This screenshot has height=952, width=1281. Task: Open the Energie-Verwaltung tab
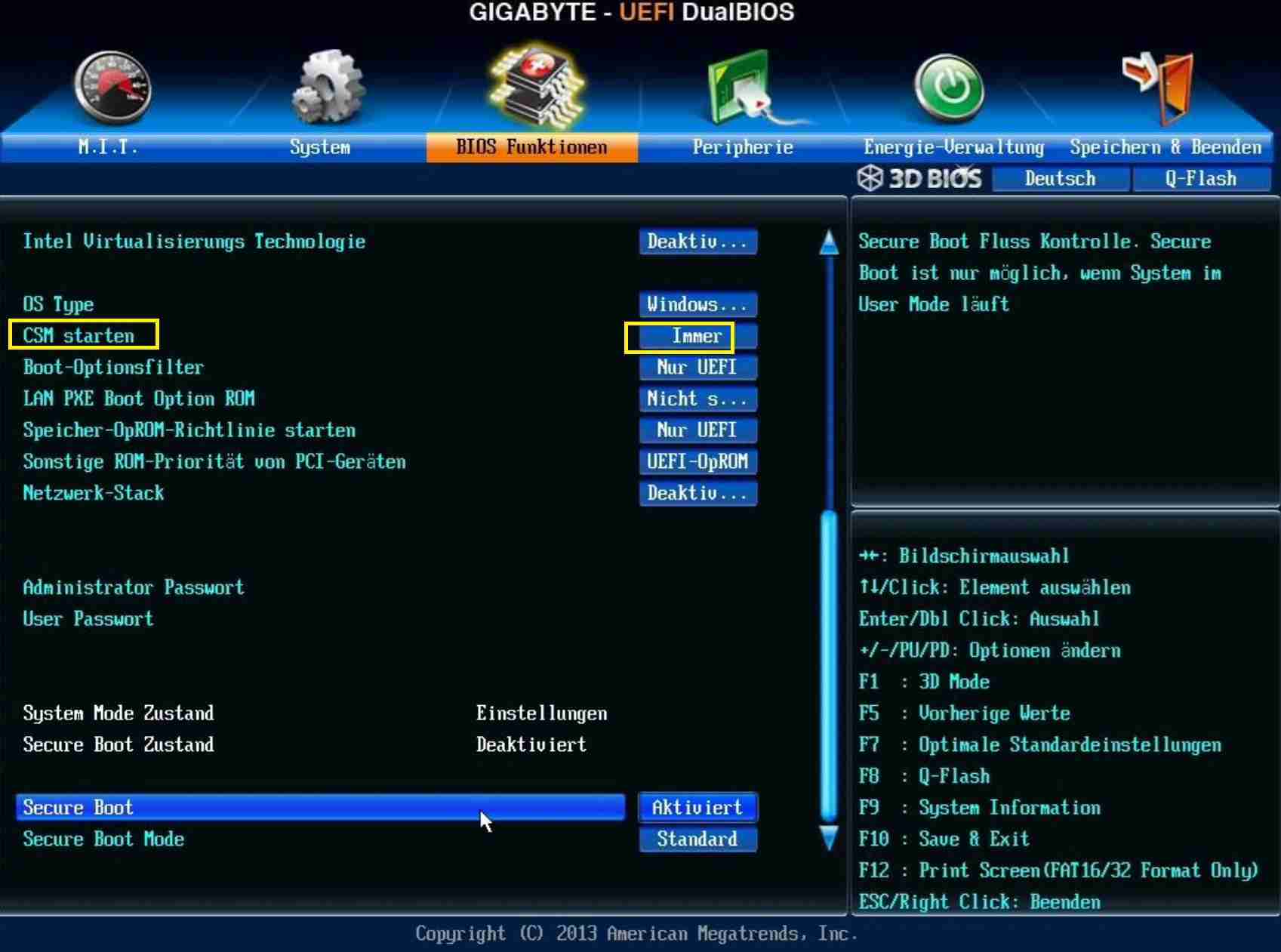tap(954, 147)
